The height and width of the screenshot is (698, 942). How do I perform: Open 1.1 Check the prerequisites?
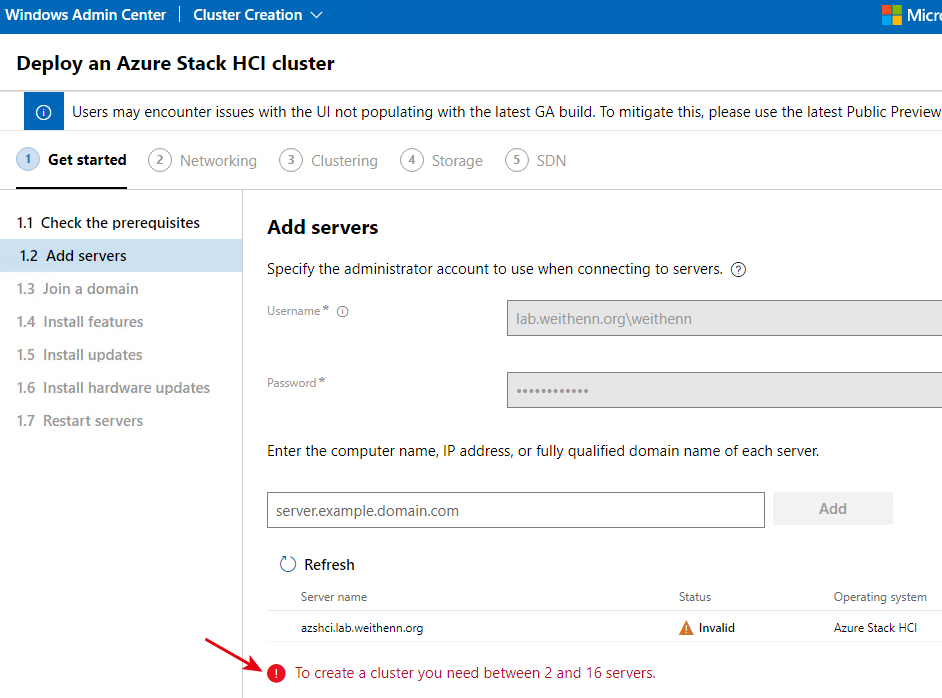121,223
